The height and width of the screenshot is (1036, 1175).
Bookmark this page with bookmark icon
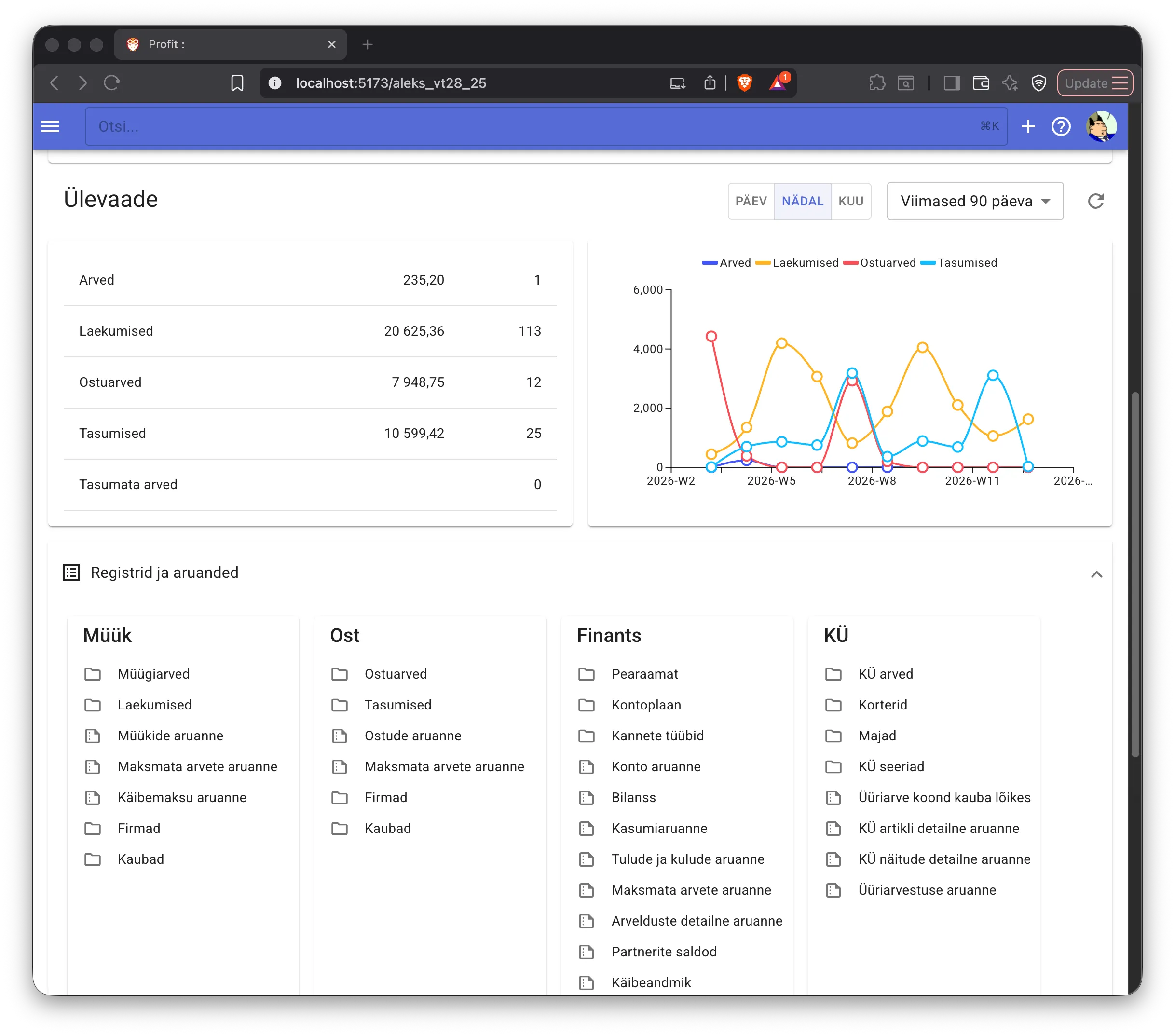(237, 83)
